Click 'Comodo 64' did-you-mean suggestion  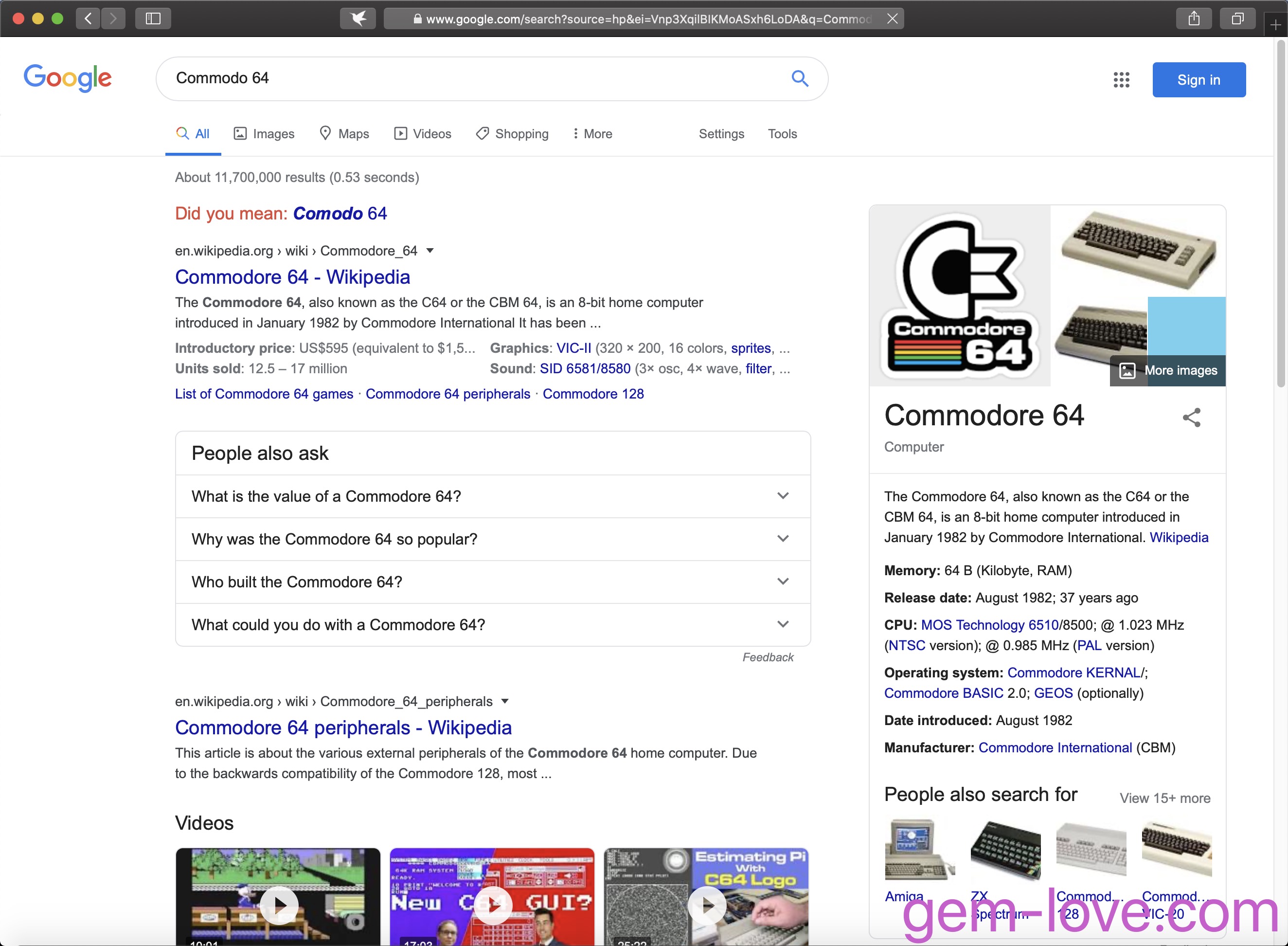340,214
